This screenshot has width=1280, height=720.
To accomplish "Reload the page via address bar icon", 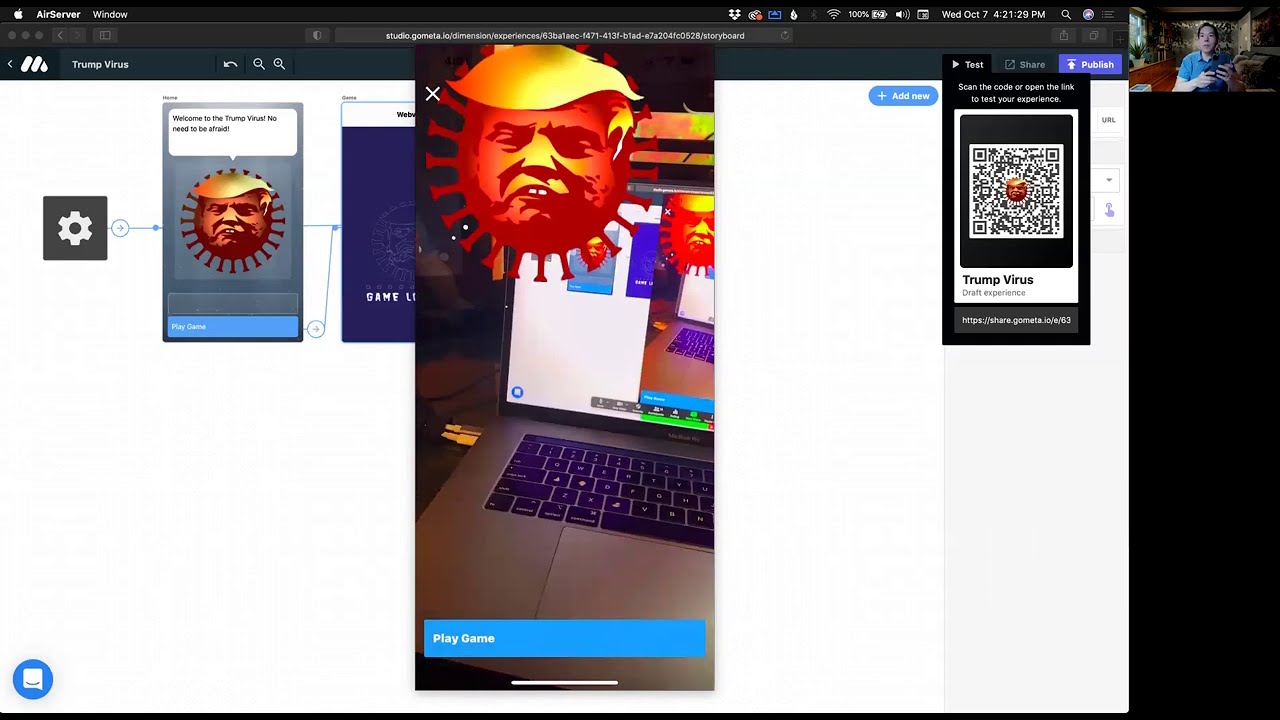I will click(785, 35).
